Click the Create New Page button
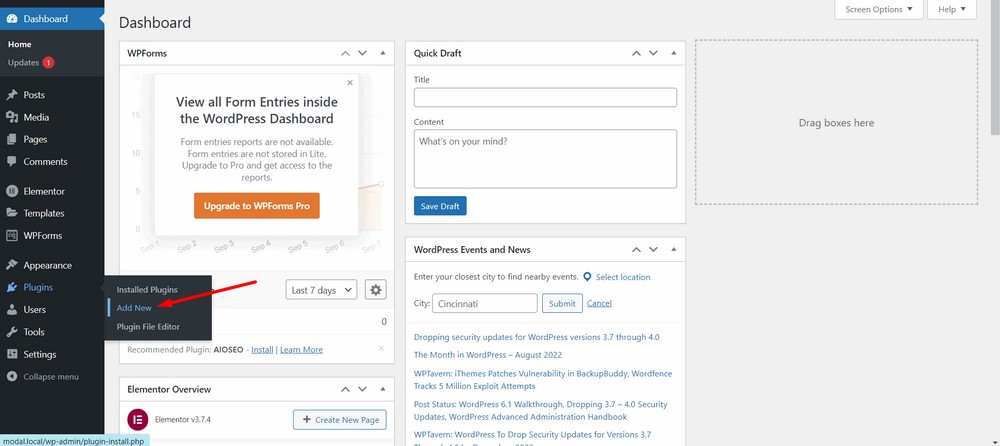This screenshot has width=1000, height=446. click(x=340, y=420)
